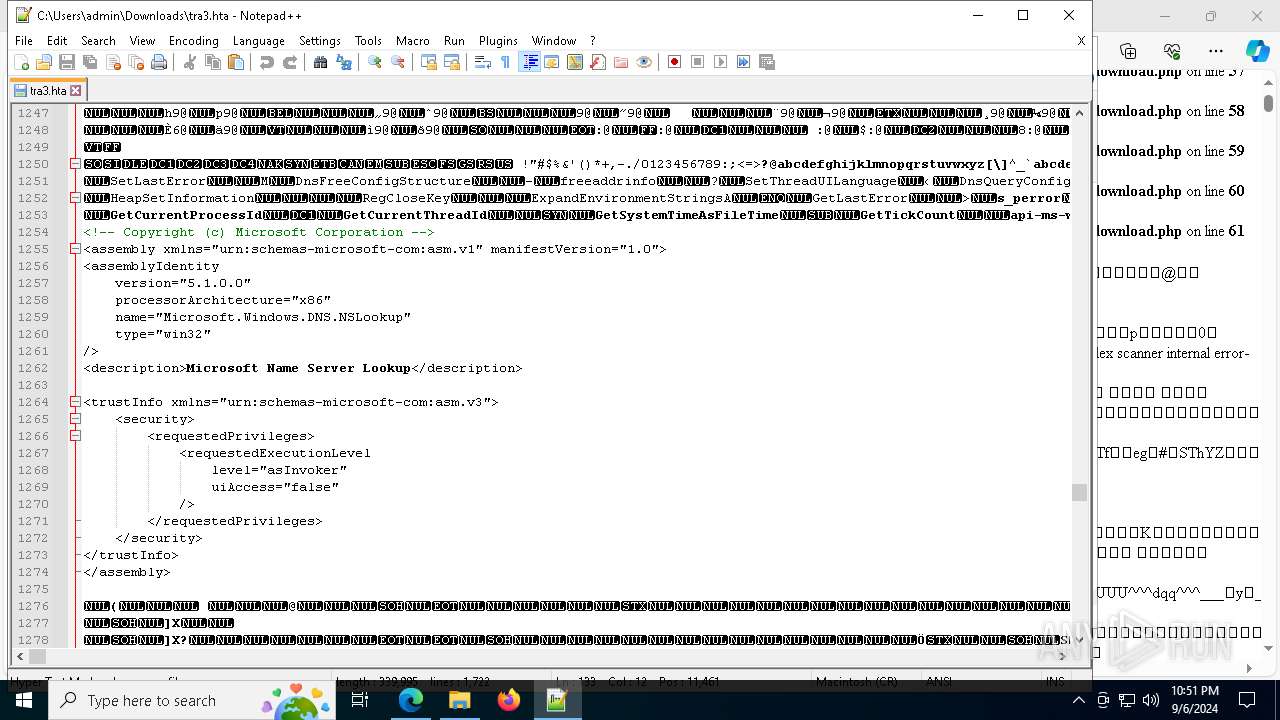Collapse the trustInfo fold at line 1264
1280x720 pixels.
pyautogui.click(x=75, y=402)
